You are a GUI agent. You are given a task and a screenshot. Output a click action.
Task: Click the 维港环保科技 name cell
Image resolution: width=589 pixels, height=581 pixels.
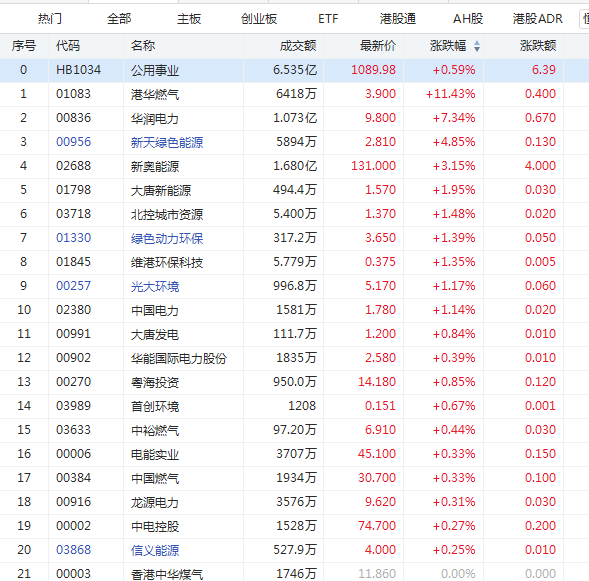[167, 262]
